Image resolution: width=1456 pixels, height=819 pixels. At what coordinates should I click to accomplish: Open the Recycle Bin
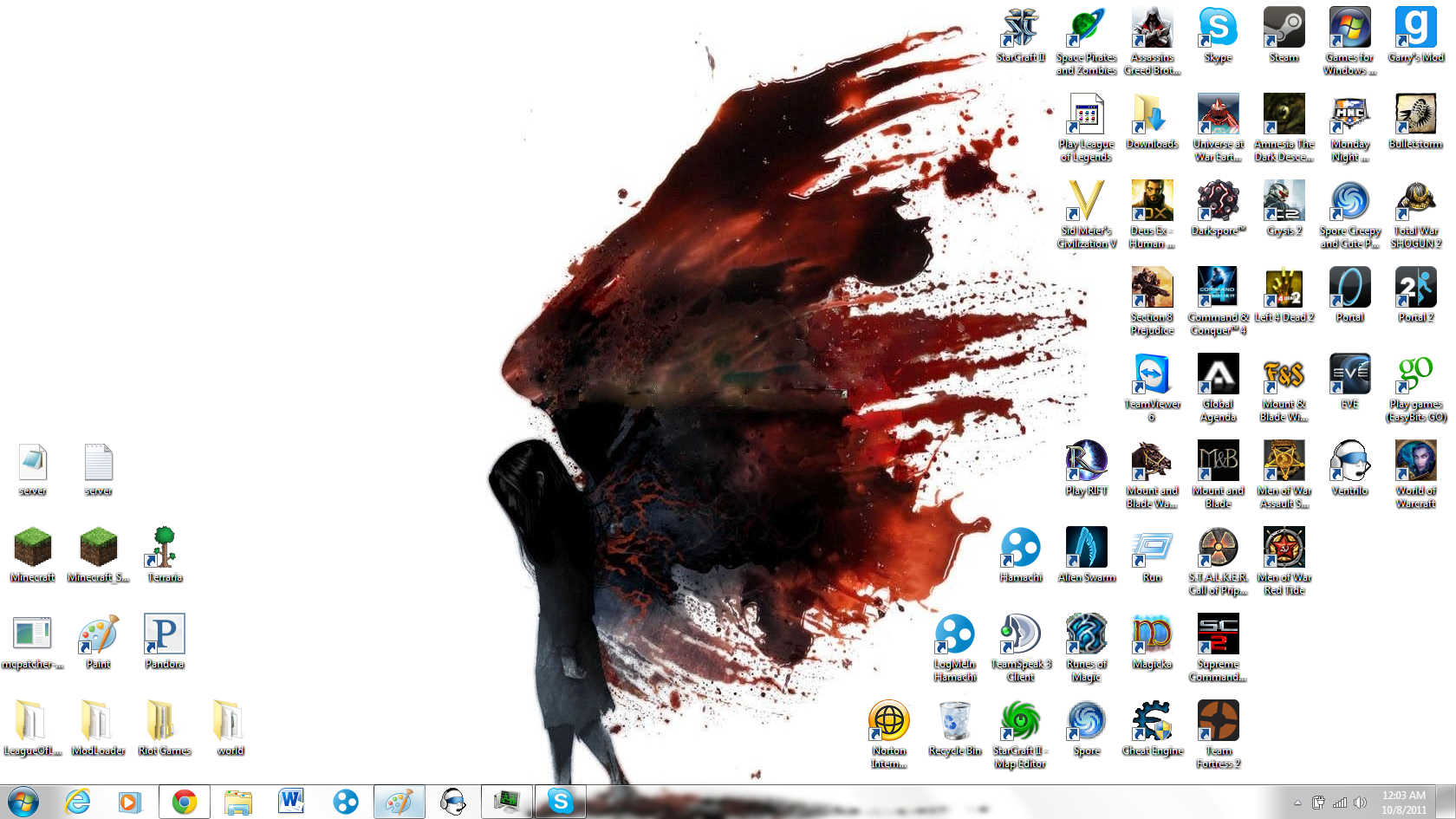coord(954,729)
